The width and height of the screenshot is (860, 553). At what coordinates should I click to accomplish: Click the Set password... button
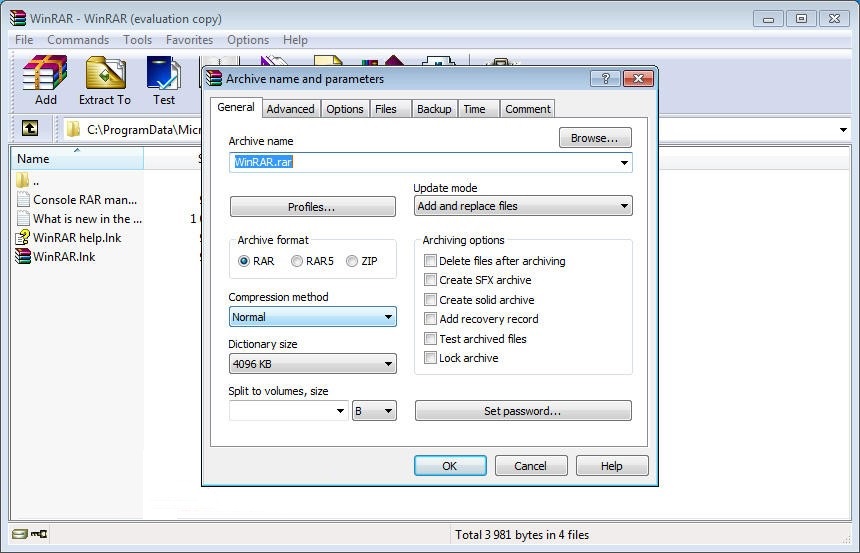coord(523,411)
